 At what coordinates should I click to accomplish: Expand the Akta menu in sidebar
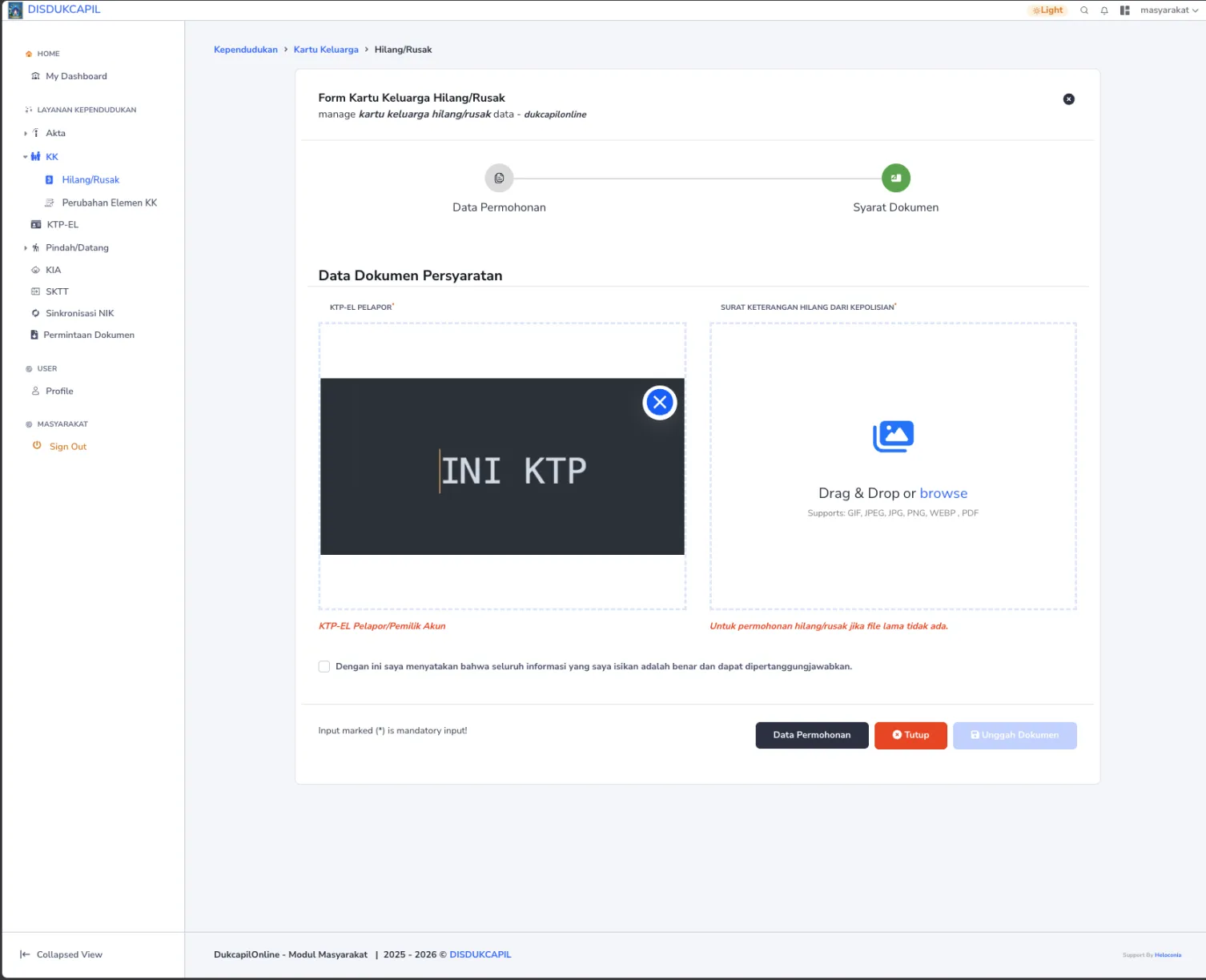[54, 133]
